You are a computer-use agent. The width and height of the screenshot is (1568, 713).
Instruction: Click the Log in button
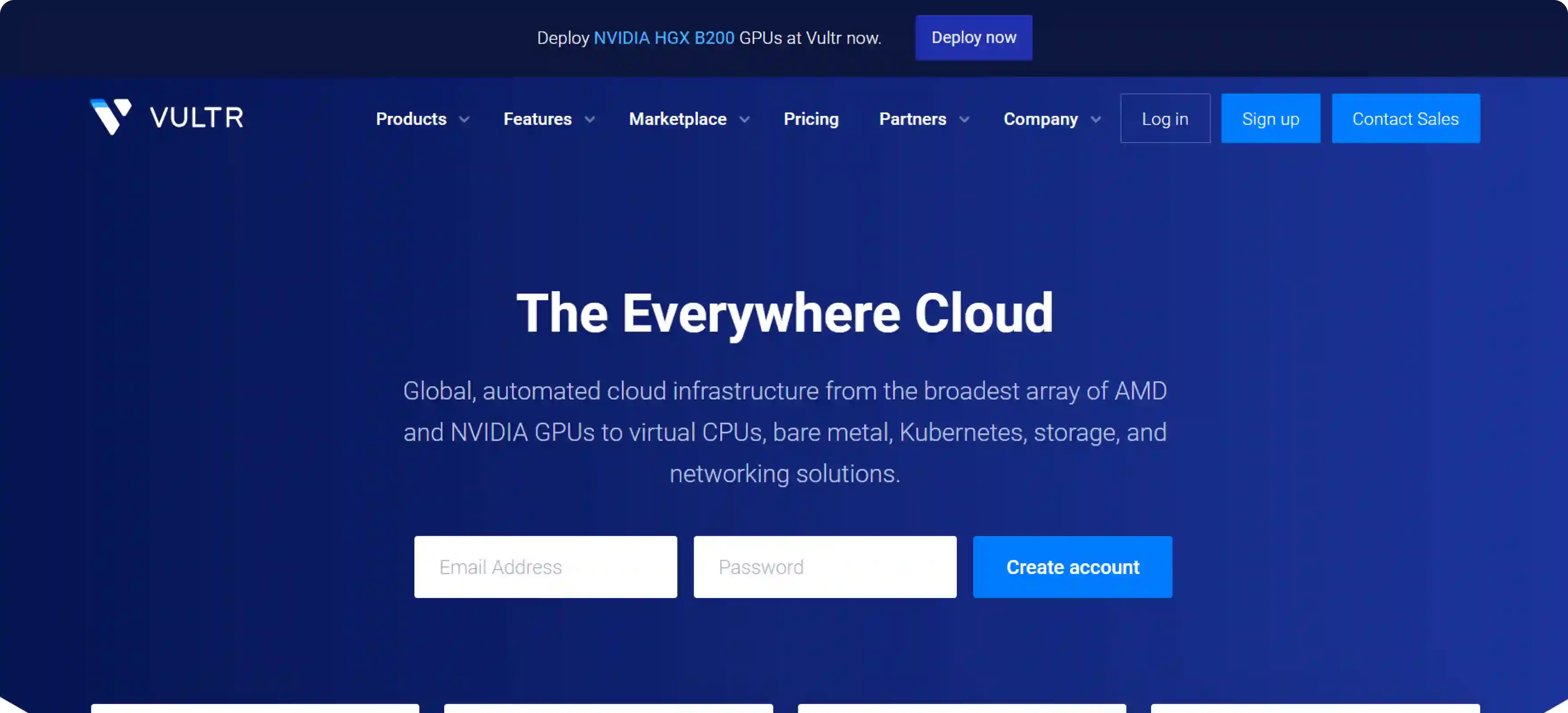tap(1164, 118)
